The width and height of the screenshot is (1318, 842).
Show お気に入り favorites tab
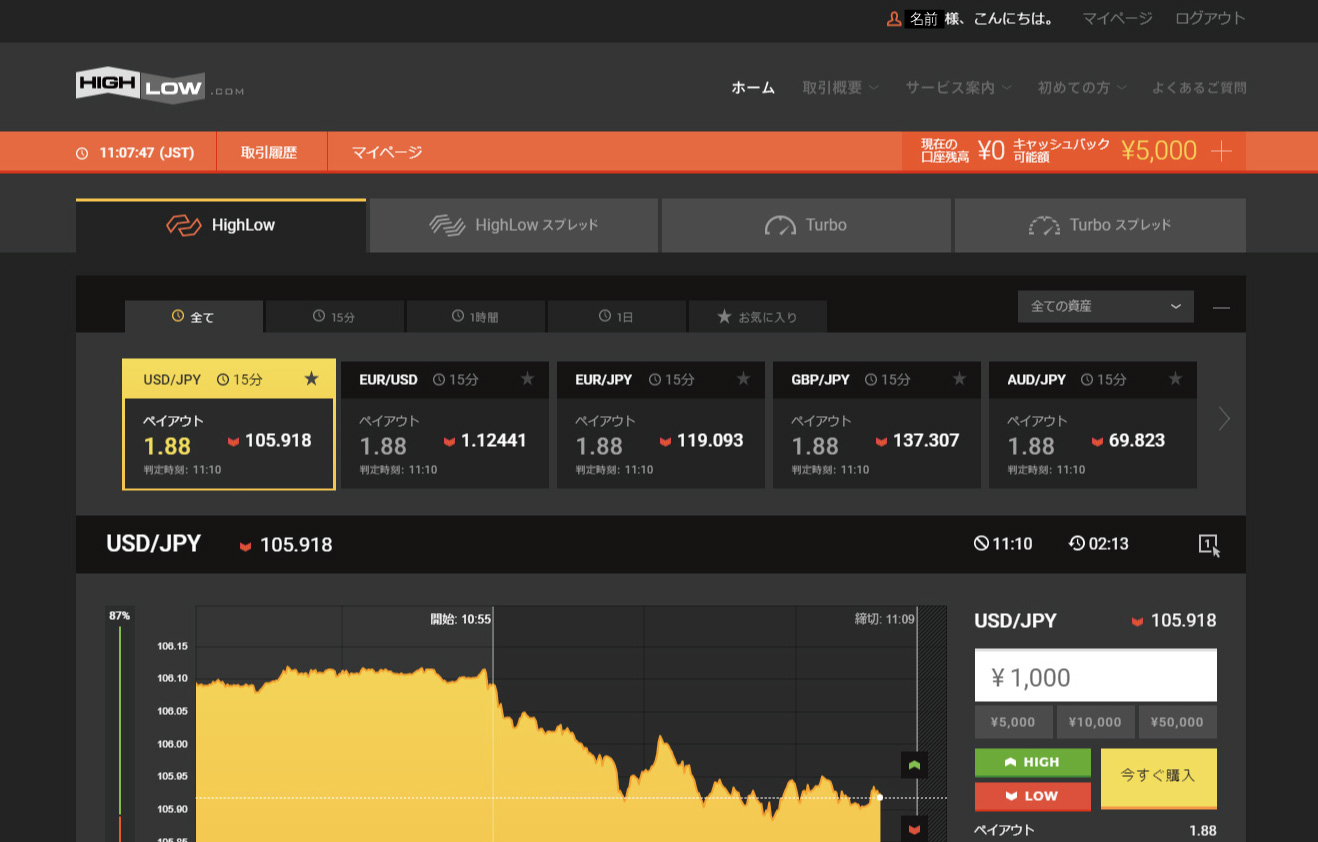[758, 317]
